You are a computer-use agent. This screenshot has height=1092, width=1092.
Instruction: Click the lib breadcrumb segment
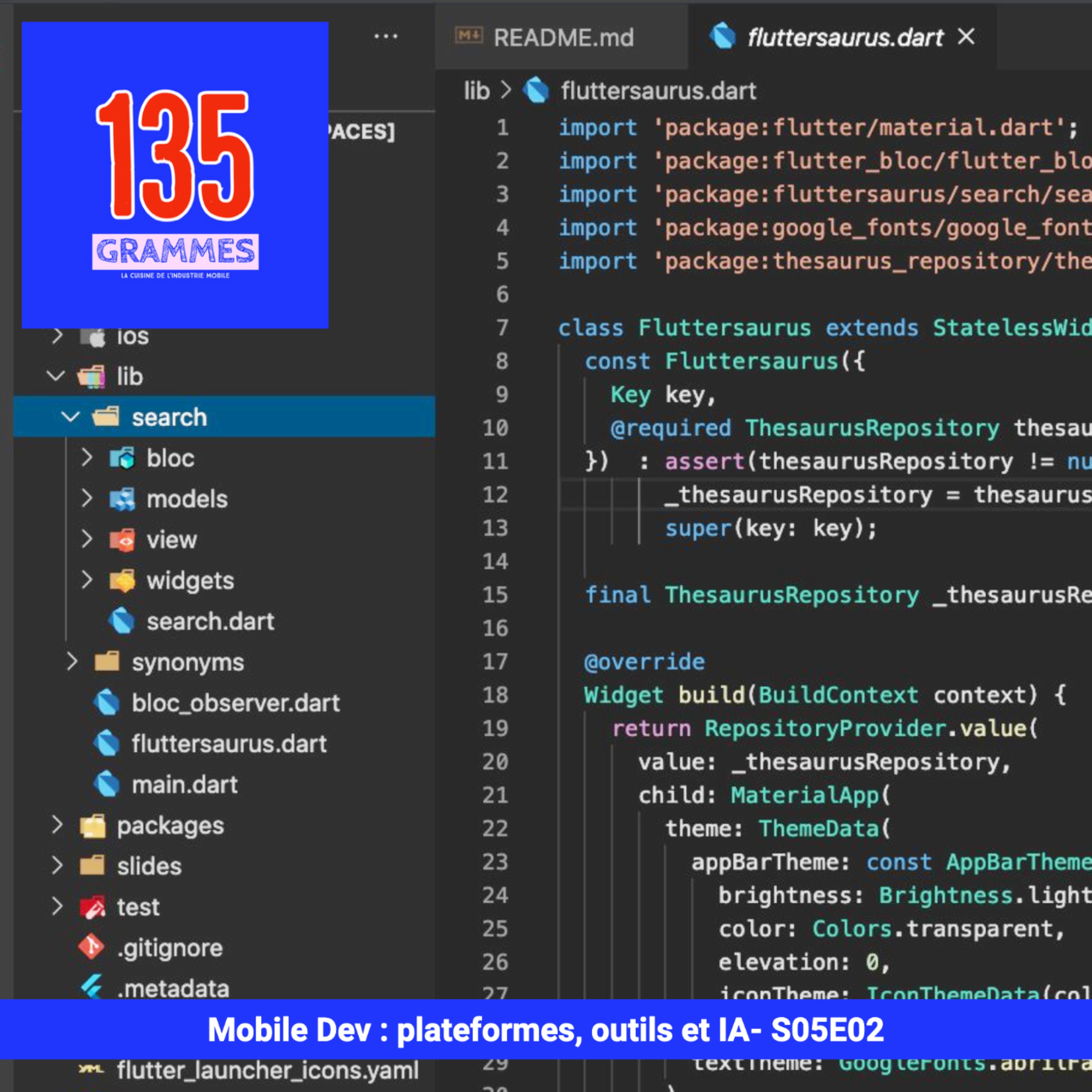pyautogui.click(x=476, y=90)
